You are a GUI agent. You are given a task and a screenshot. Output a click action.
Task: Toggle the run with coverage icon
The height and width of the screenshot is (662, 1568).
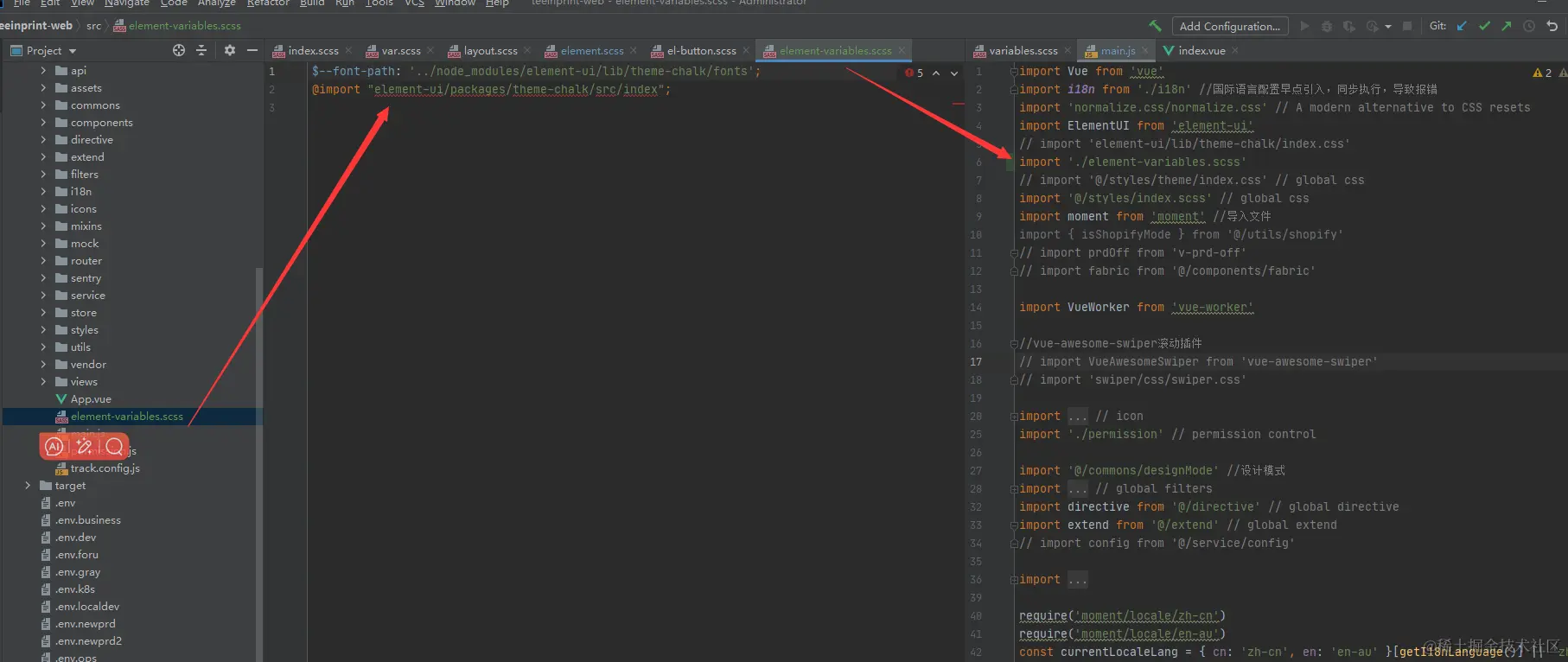pyautogui.click(x=1349, y=26)
